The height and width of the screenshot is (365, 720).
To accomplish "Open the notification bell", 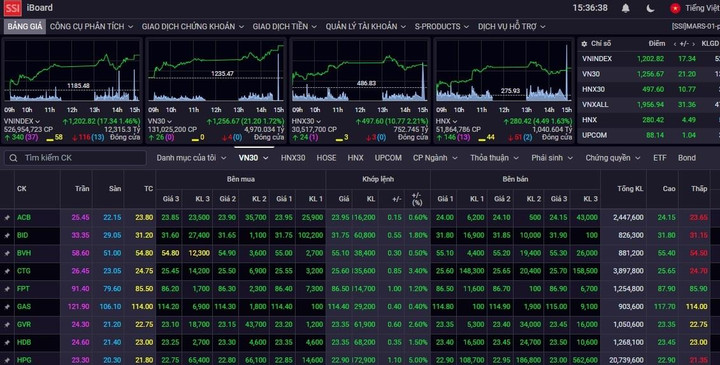I will (x=625, y=8).
